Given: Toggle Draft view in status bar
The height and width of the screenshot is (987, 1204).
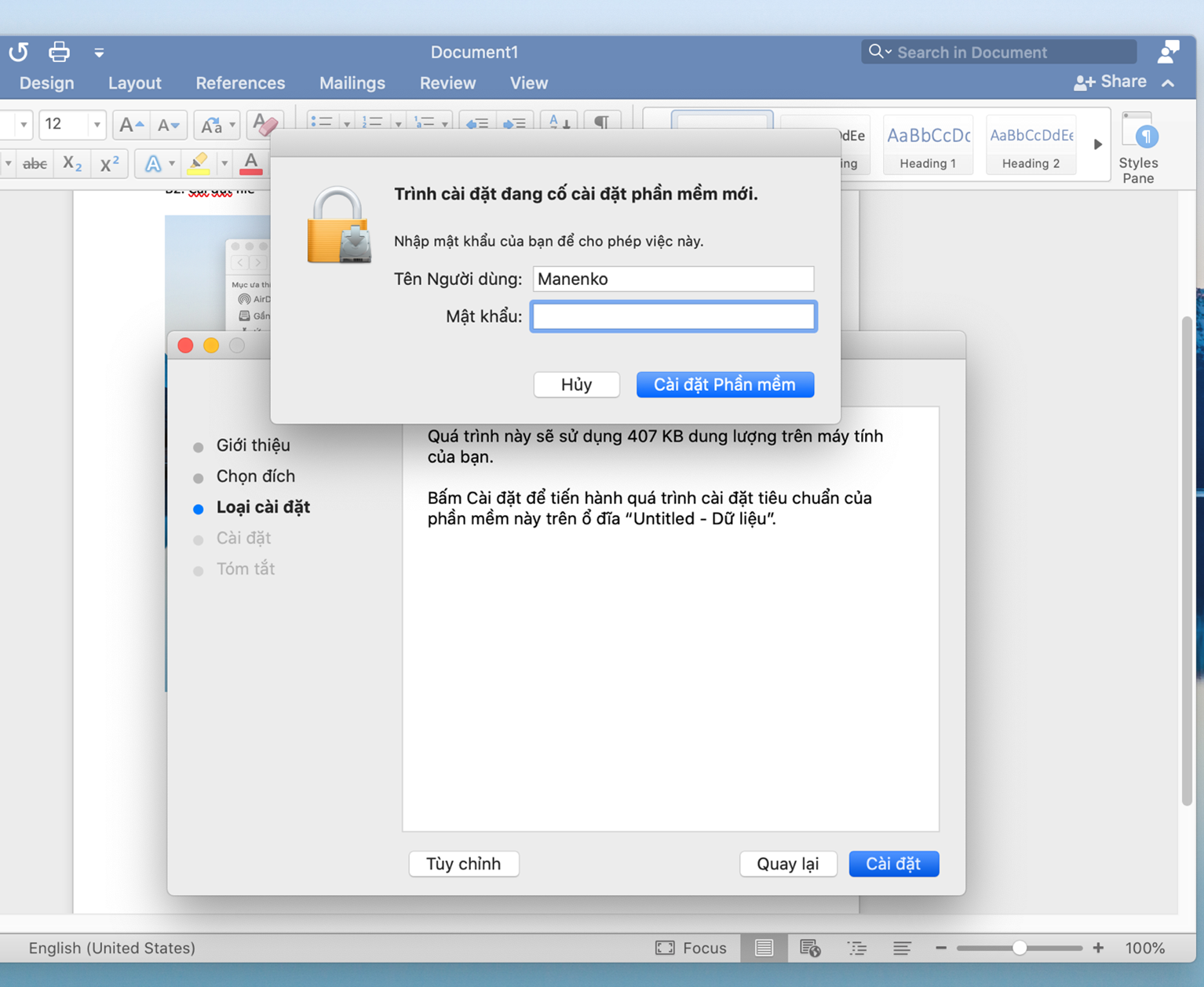Looking at the screenshot, I should [x=902, y=948].
